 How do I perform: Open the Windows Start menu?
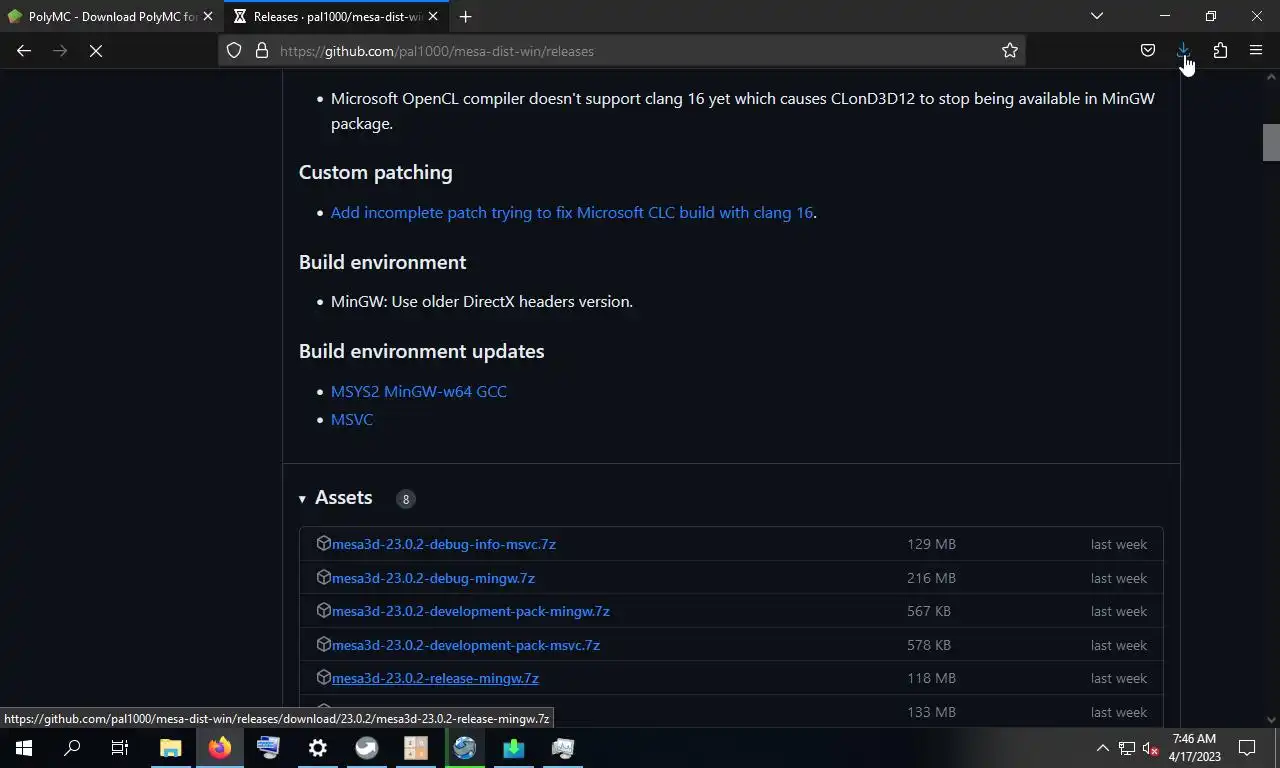point(24,748)
